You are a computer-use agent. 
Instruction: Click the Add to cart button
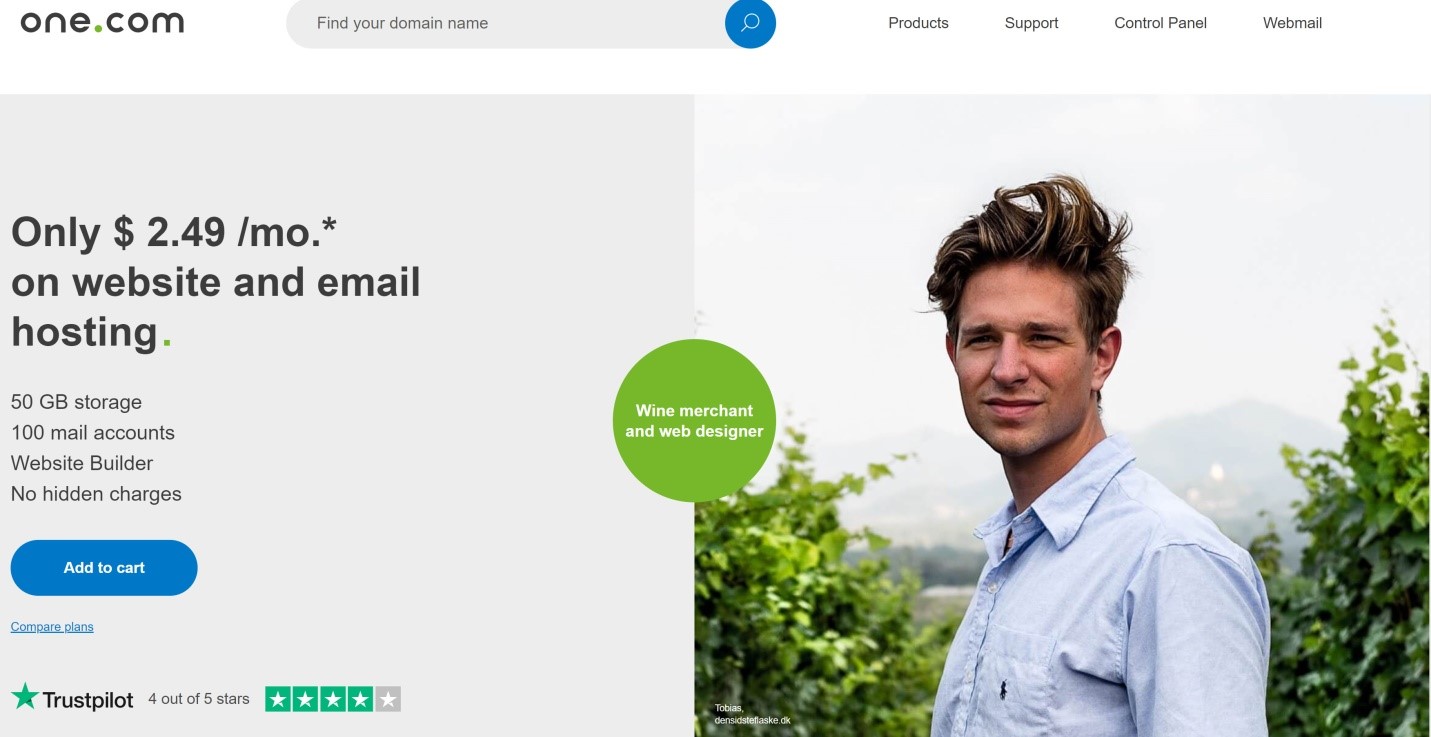pyautogui.click(x=104, y=568)
